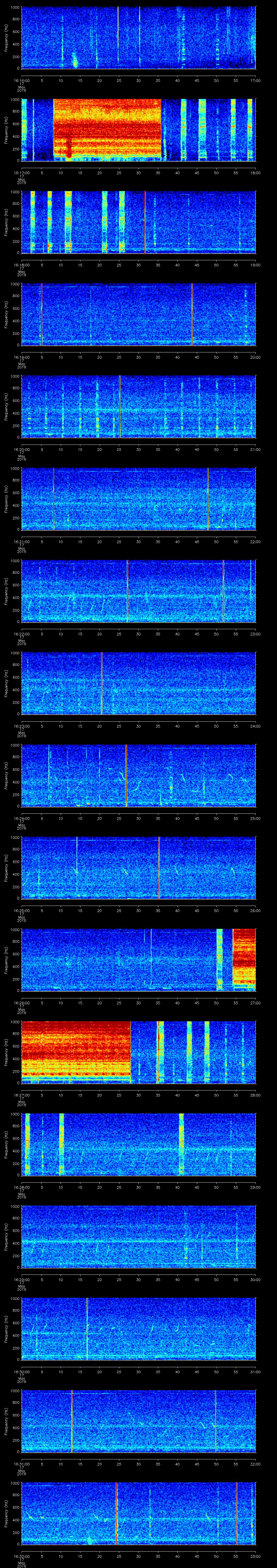Click the '16:16:00' start time label

21,80
